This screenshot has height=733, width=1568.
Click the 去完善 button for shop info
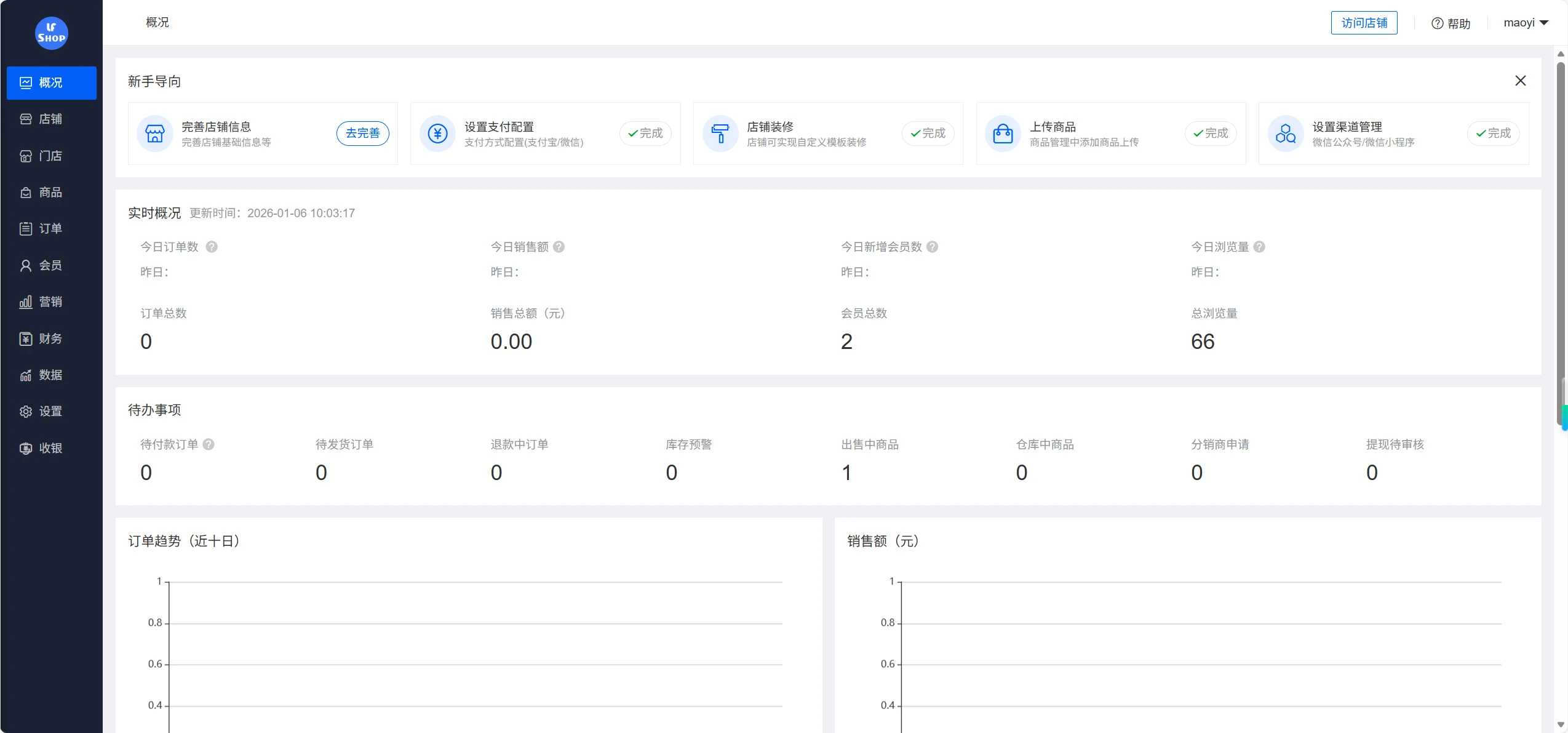(362, 133)
